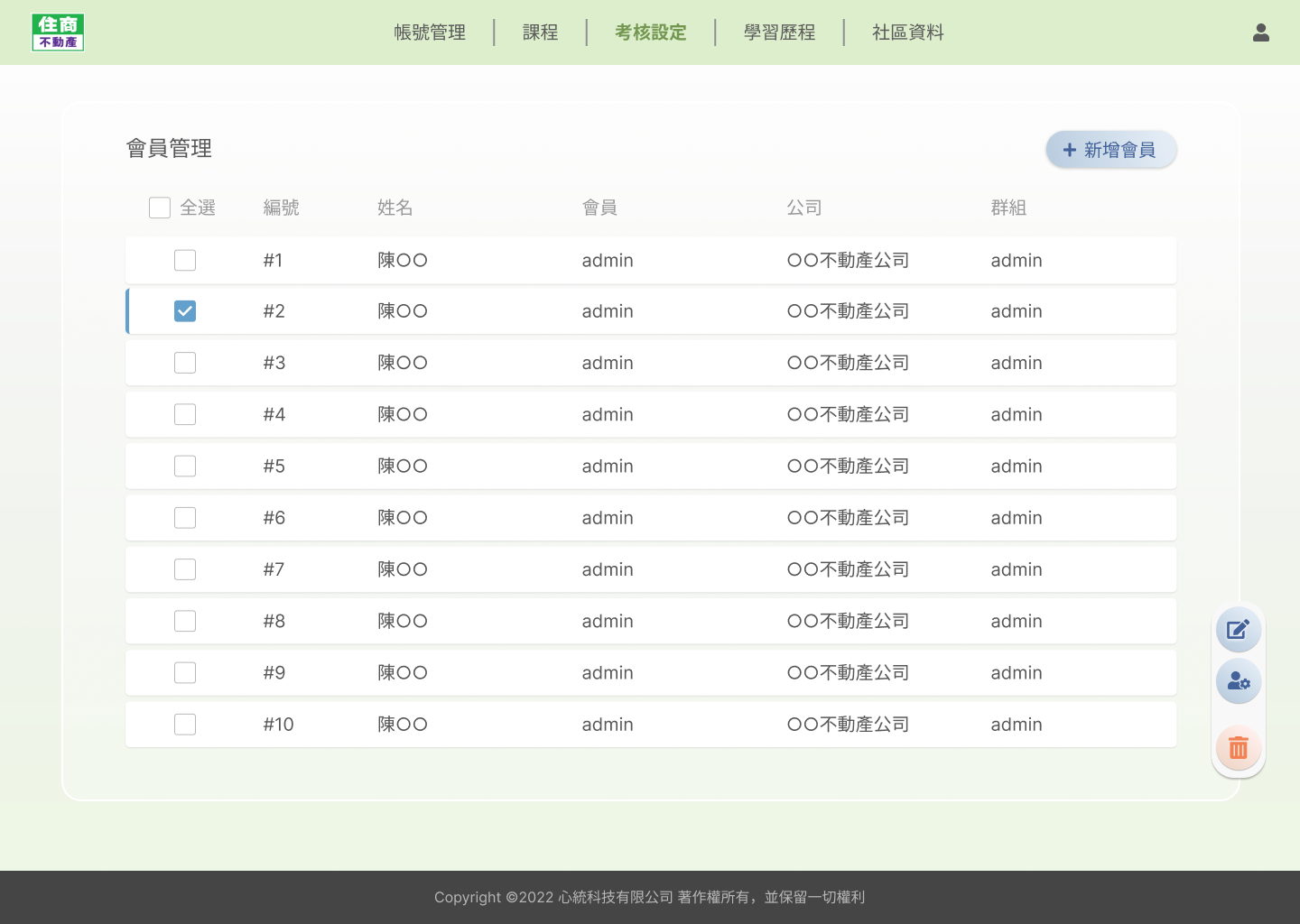
Task: Click the 公司 column header
Action: 804,208
